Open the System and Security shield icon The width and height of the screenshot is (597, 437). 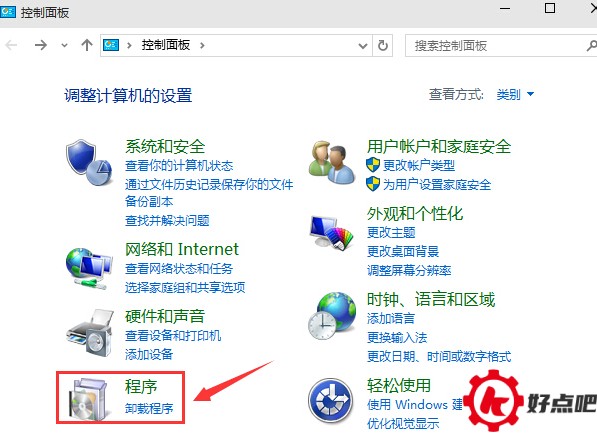tap(89, 162)
